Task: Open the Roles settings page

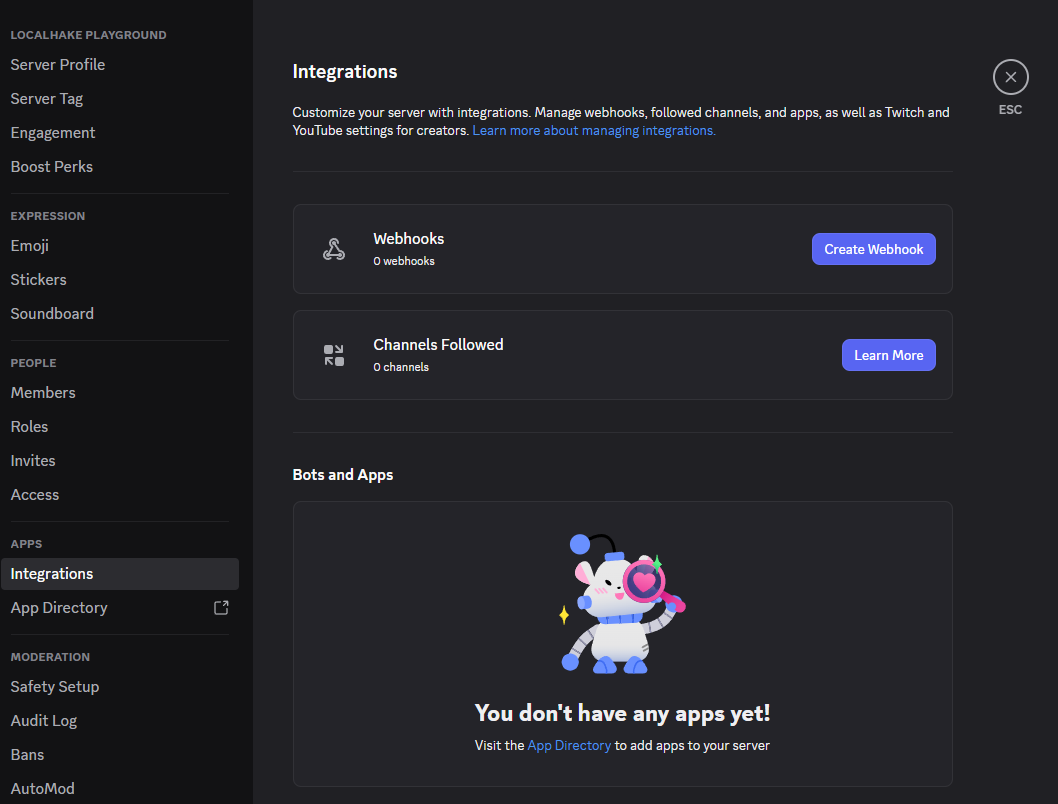Action: [x=29, y=426]
